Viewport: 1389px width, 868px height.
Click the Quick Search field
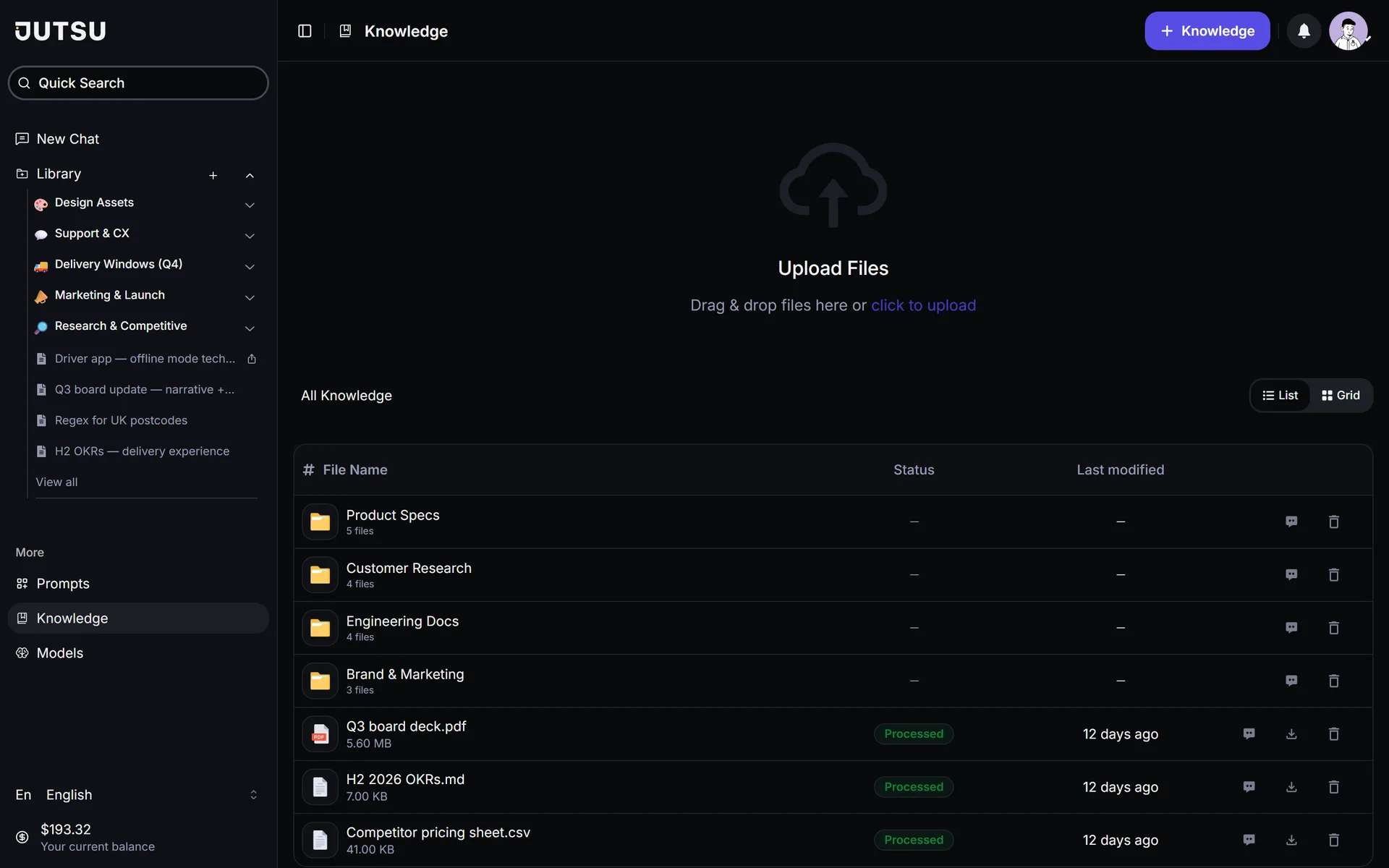(137, 83)
